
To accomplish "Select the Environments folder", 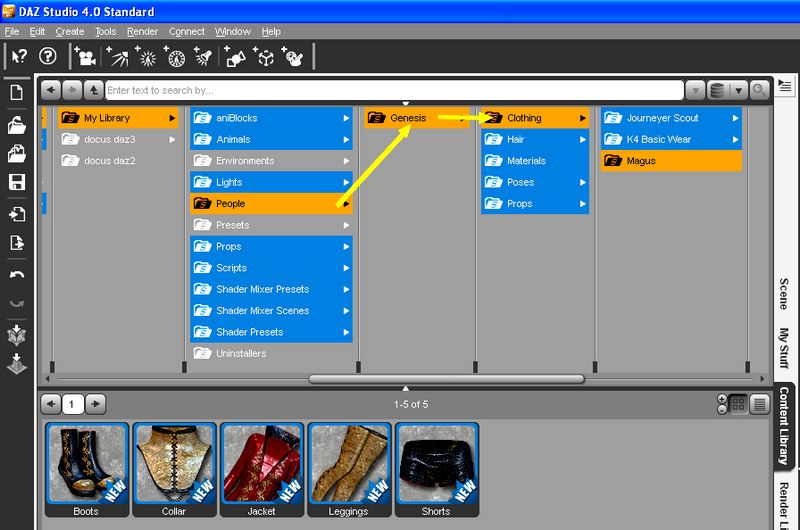I will 271,161.
